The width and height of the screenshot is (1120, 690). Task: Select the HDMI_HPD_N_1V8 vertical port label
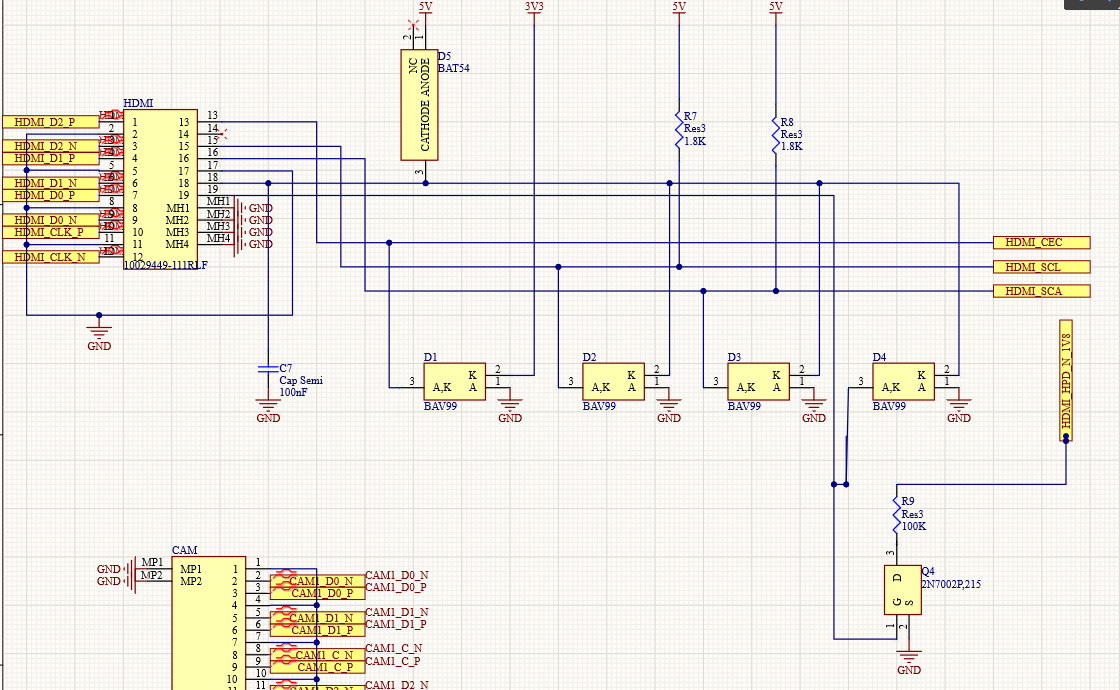[1066, 380]
